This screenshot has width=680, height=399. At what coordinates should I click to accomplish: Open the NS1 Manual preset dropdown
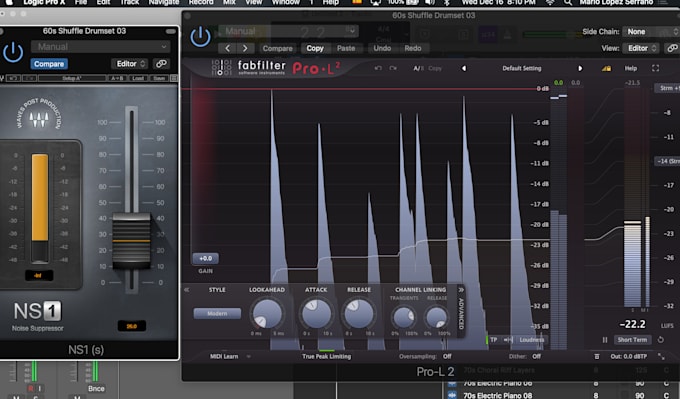(101, 46)
